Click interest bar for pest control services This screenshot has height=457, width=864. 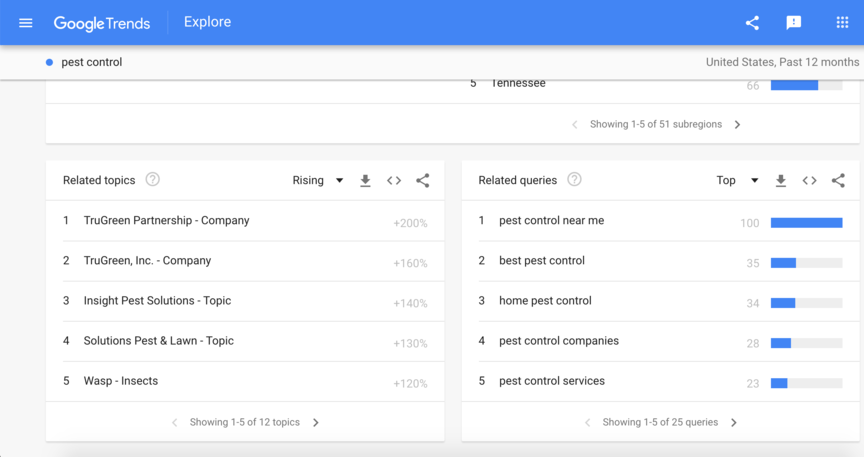point(807,383)
